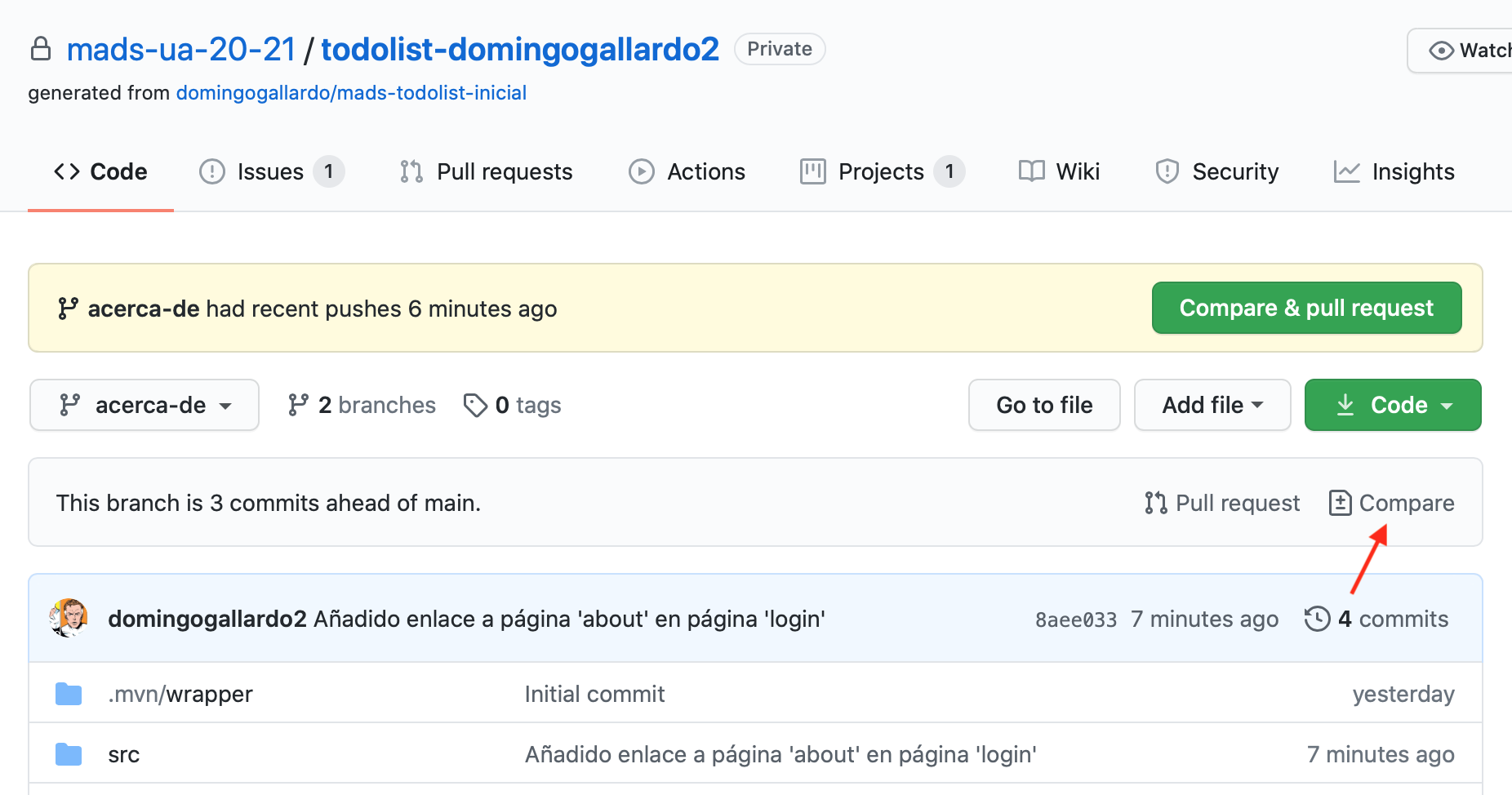Click the Projects count badge
Viewport: 1512px width, 795px height.
pyautogui.click(x=949, y=171)
